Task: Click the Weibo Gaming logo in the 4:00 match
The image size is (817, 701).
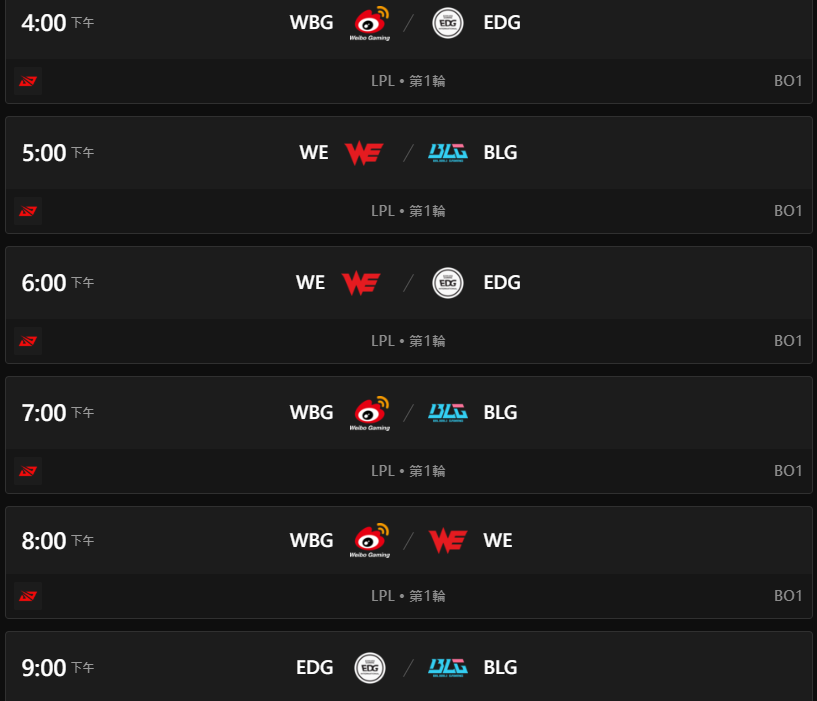Action: coord(369,22)
